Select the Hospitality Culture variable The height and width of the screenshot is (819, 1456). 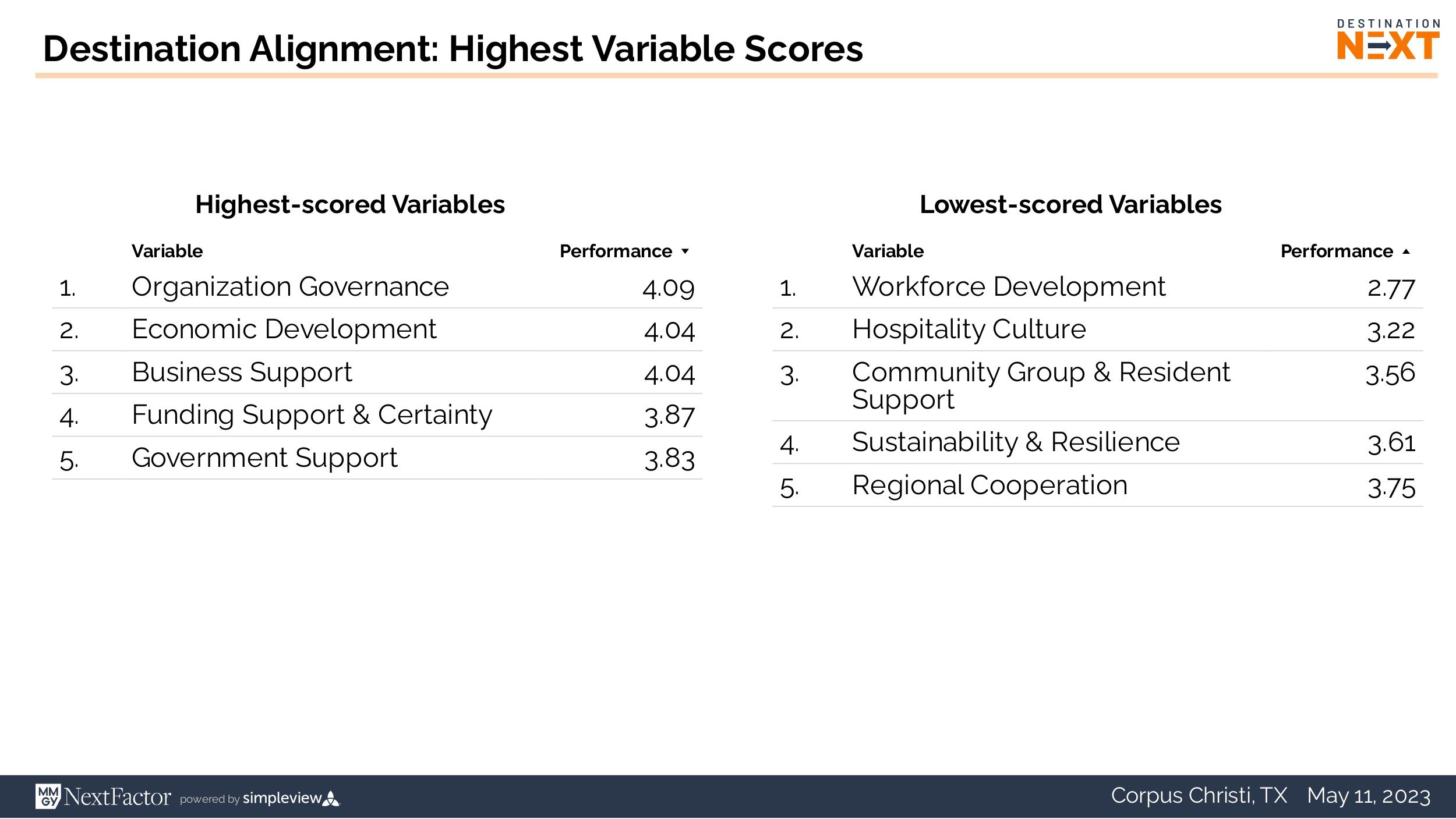point(969,329)
